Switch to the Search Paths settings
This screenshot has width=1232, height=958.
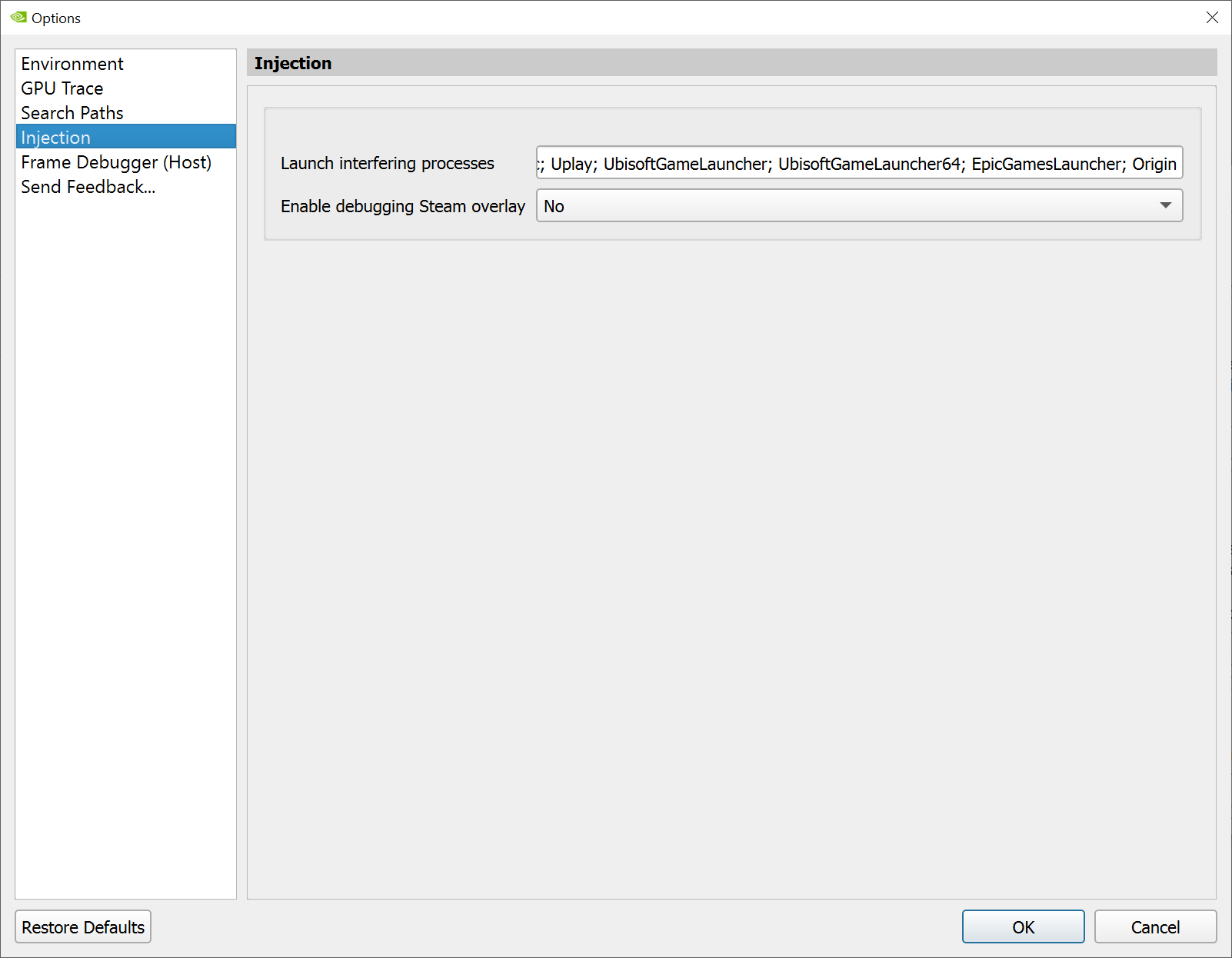[x=72, y=113]
